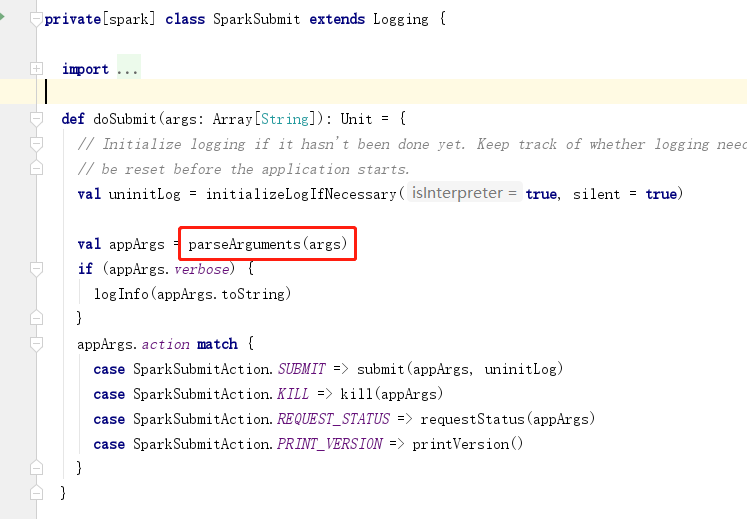The height and width of the screenshot is (519, 747).
Task: Click the 'extends' keyword
Action: point(337,19)
